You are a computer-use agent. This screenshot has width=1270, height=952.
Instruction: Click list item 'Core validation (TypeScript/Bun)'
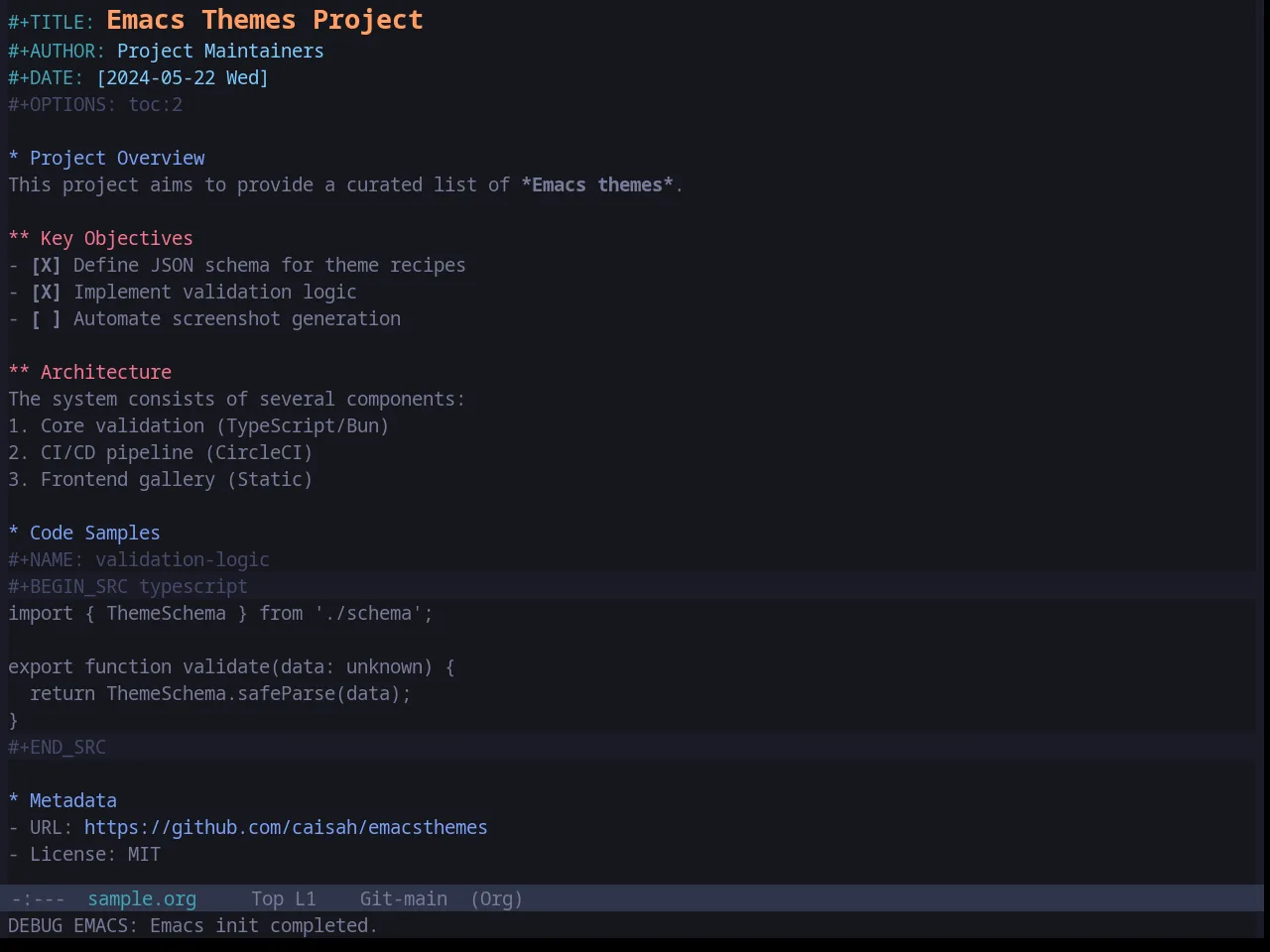[214, 425]
